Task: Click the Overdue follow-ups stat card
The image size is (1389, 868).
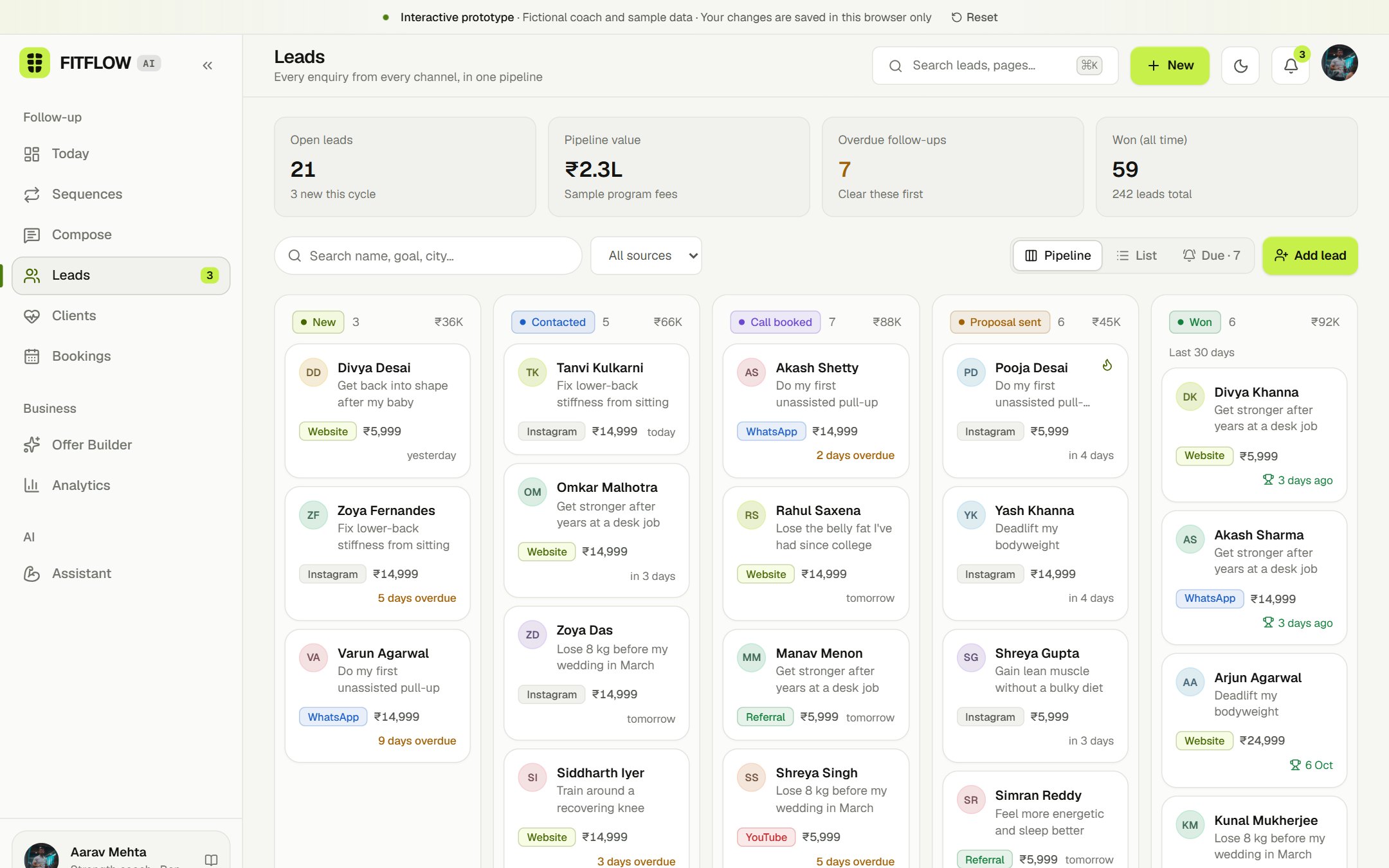Action: pos(952,167)
